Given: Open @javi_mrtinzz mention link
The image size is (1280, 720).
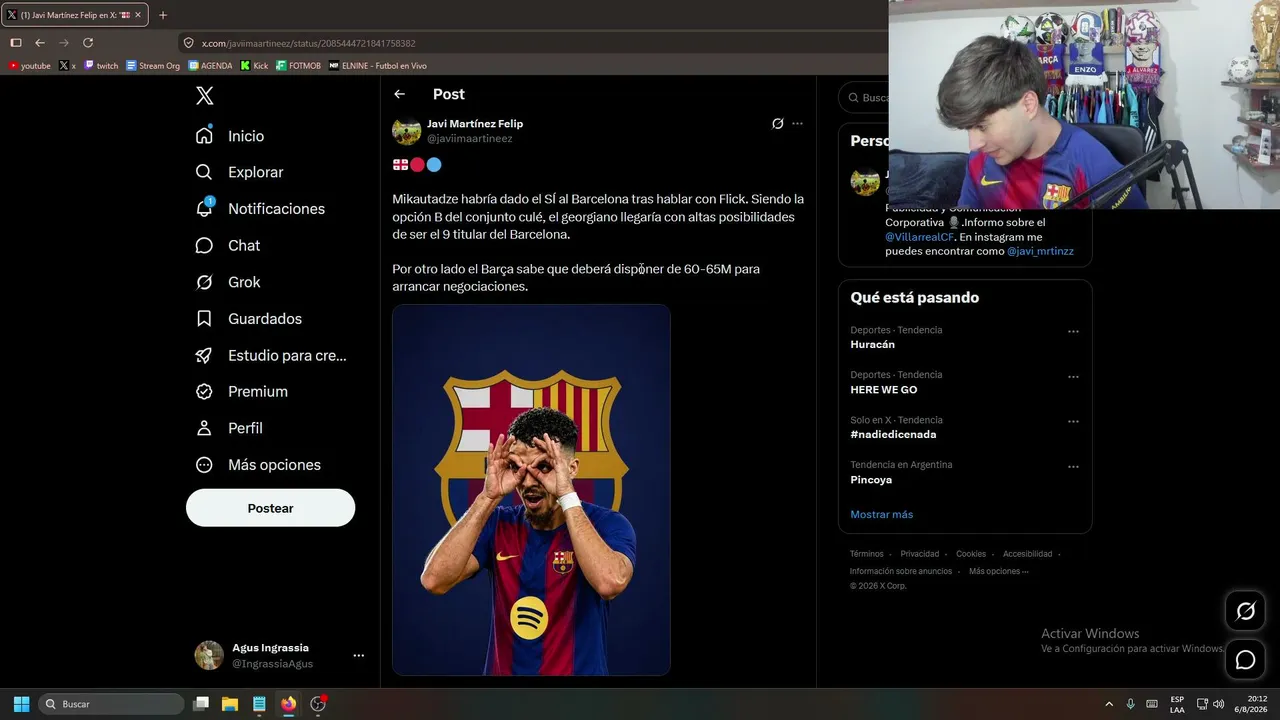Looking at the screenshot, I should pos(1040,251).
